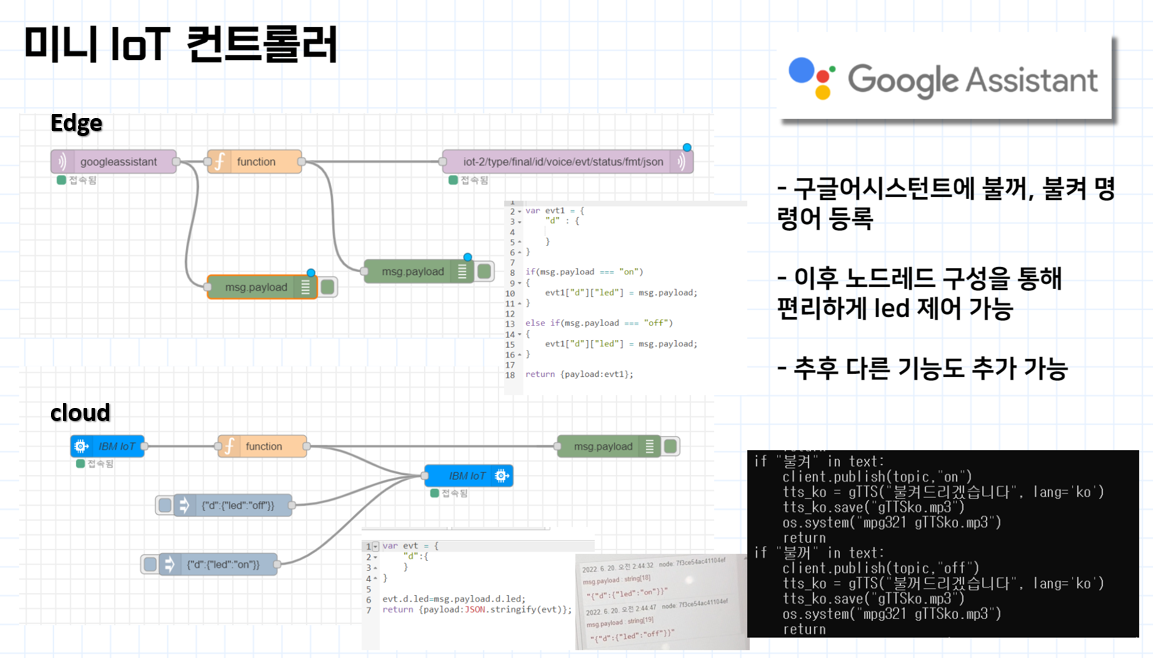Click the gear icon on the IBM IoT input node

[x=79, y=446]
